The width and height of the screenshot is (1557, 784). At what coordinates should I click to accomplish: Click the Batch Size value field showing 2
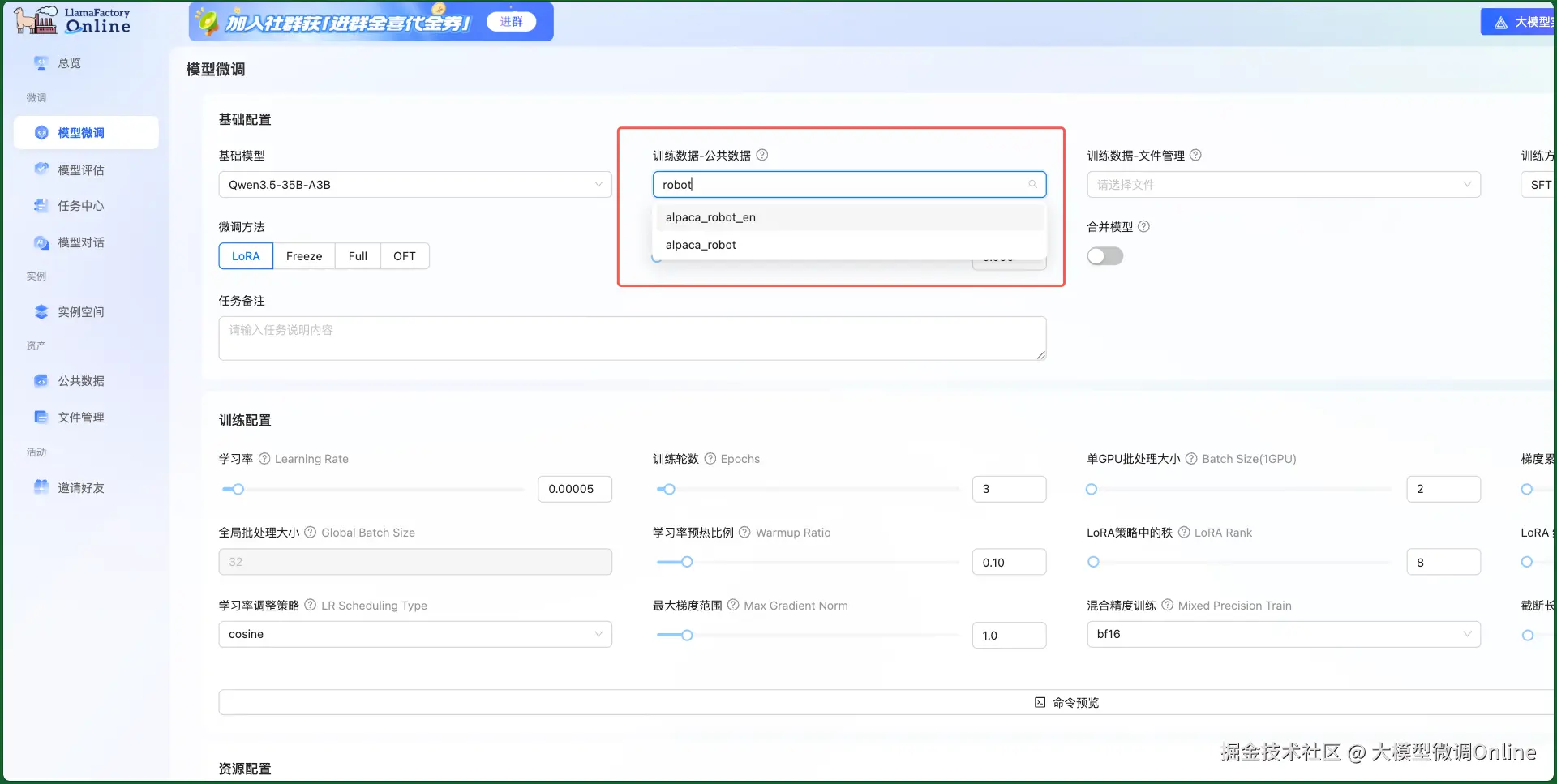click(x=1443, y=489)
